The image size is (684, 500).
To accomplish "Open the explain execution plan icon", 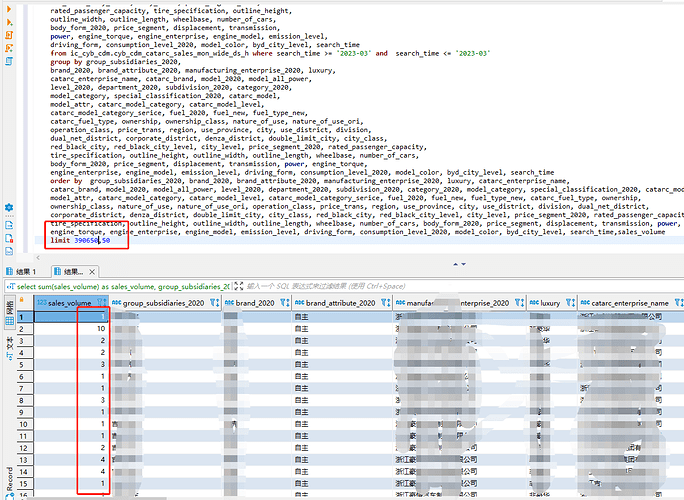I will point(9,61).
